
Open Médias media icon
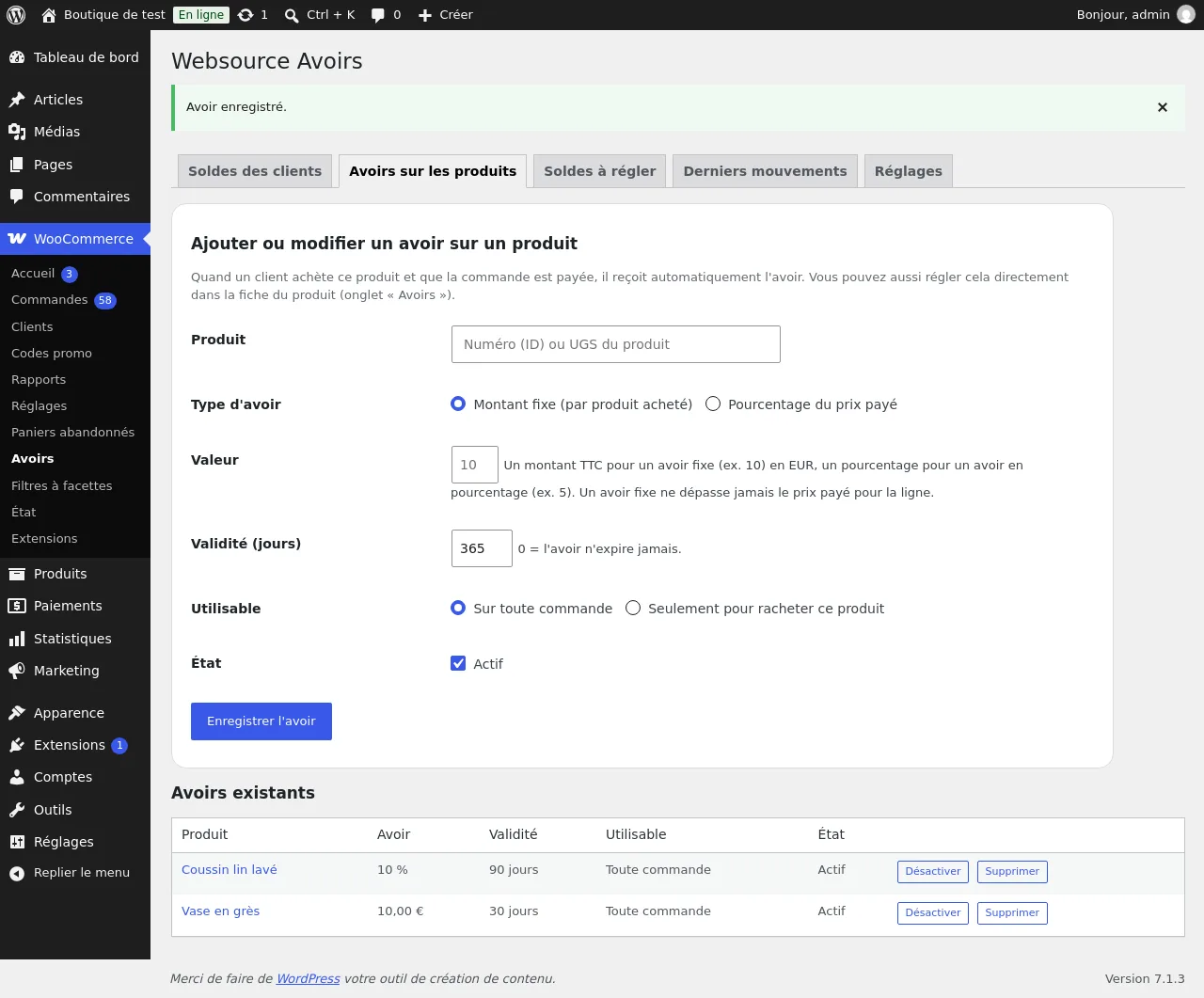pyautogui.click(x=17, y=132)
